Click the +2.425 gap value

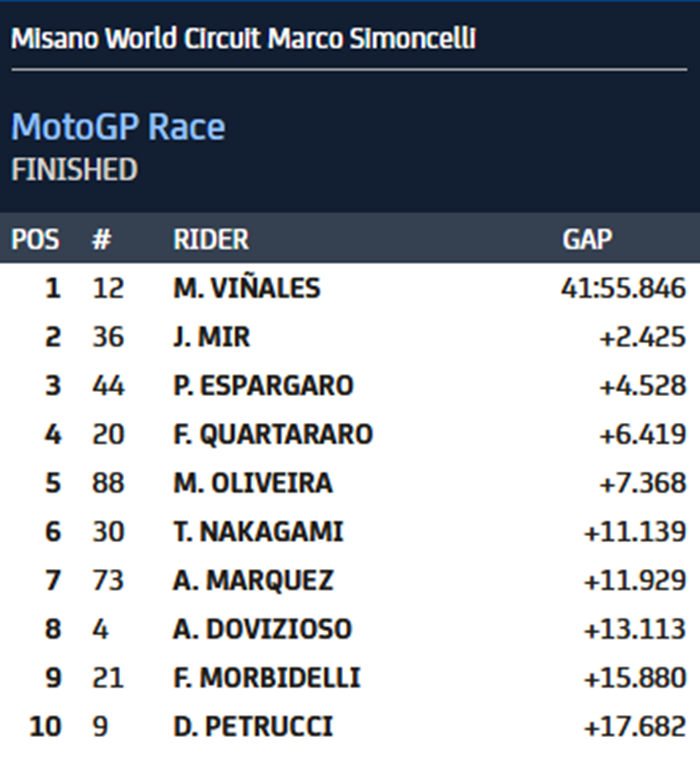pyautogui.click(x=642, y=337)
